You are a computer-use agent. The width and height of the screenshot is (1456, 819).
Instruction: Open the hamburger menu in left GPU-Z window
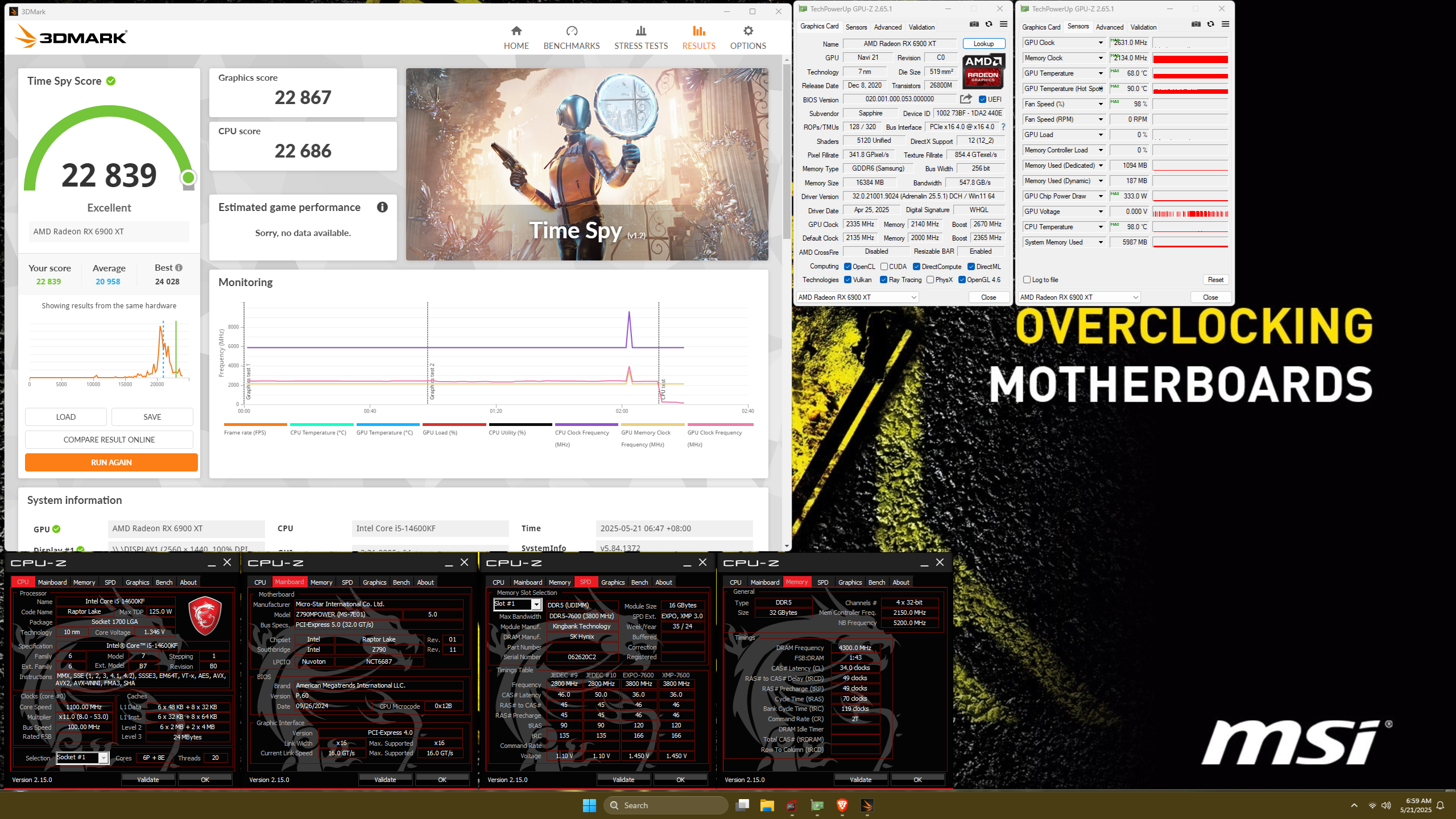coord(1003,24)
